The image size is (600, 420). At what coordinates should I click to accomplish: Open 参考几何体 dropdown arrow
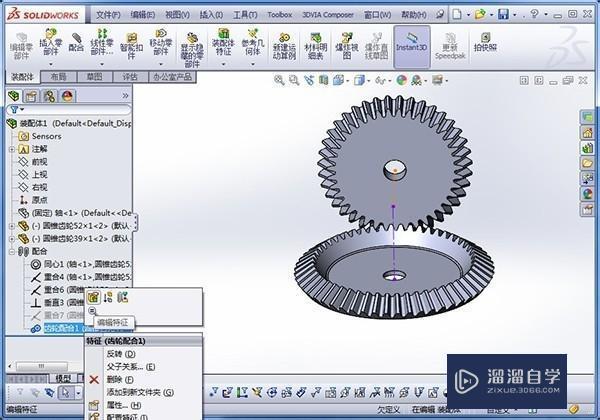pyautogui.click(x=253, y=64)
